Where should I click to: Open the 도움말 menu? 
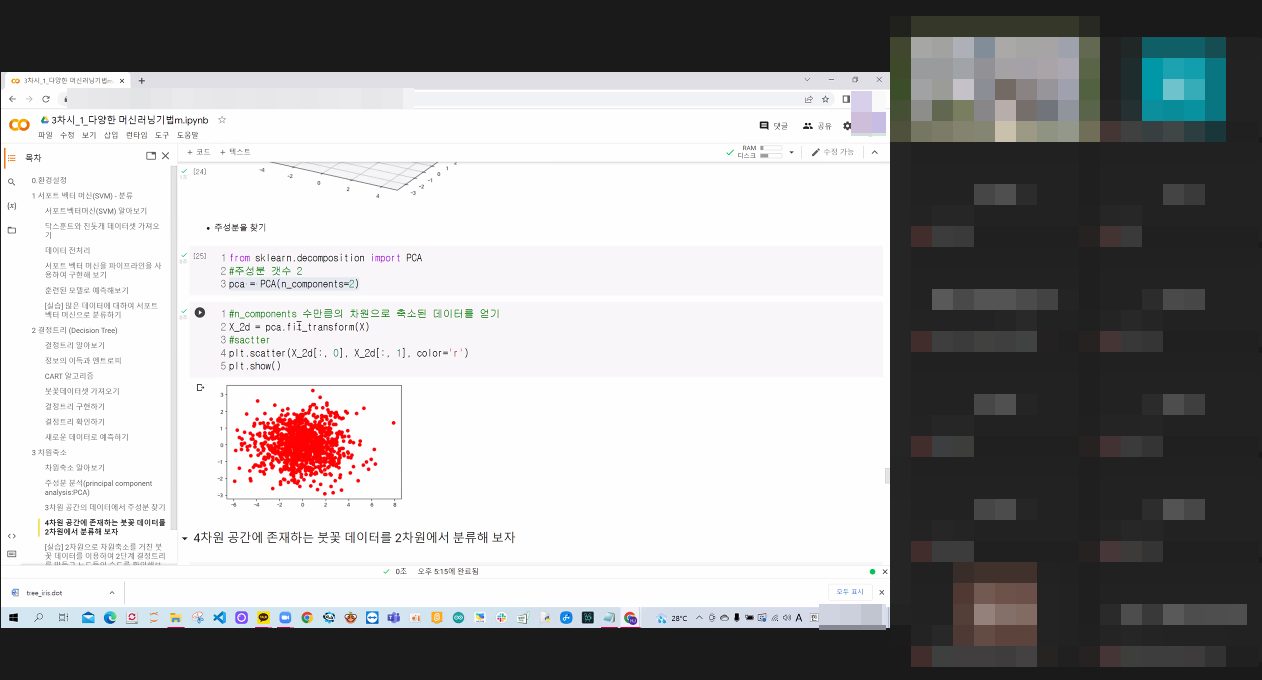coord(188,135)
